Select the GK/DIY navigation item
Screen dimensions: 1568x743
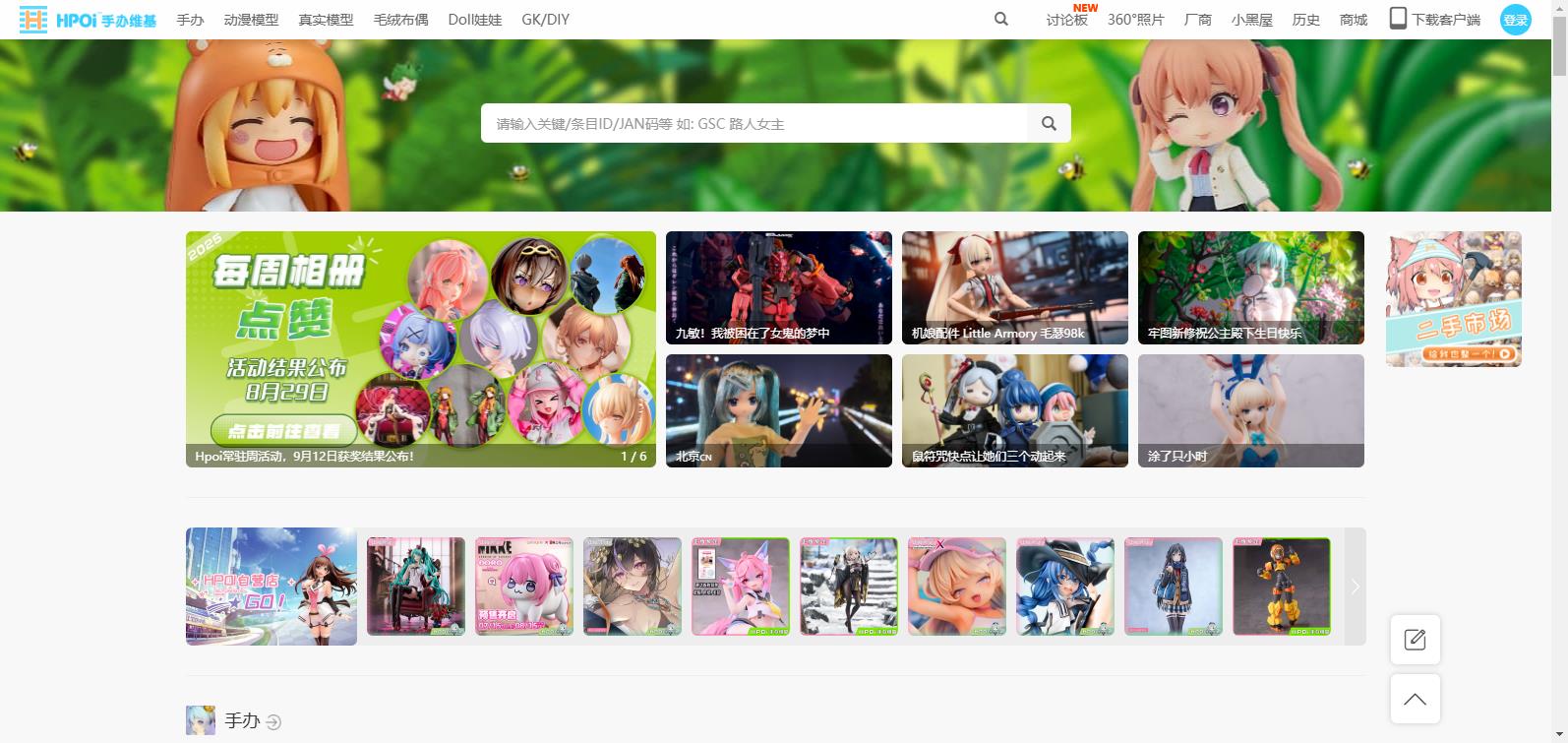[x=545, y=20]
